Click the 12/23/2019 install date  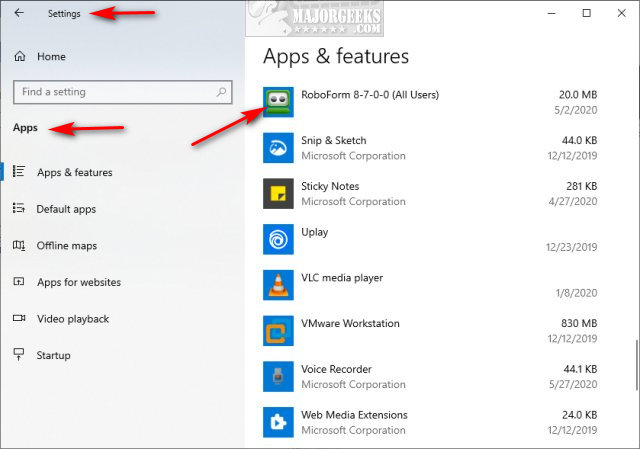pyautogui.click(x=571, y=247)
